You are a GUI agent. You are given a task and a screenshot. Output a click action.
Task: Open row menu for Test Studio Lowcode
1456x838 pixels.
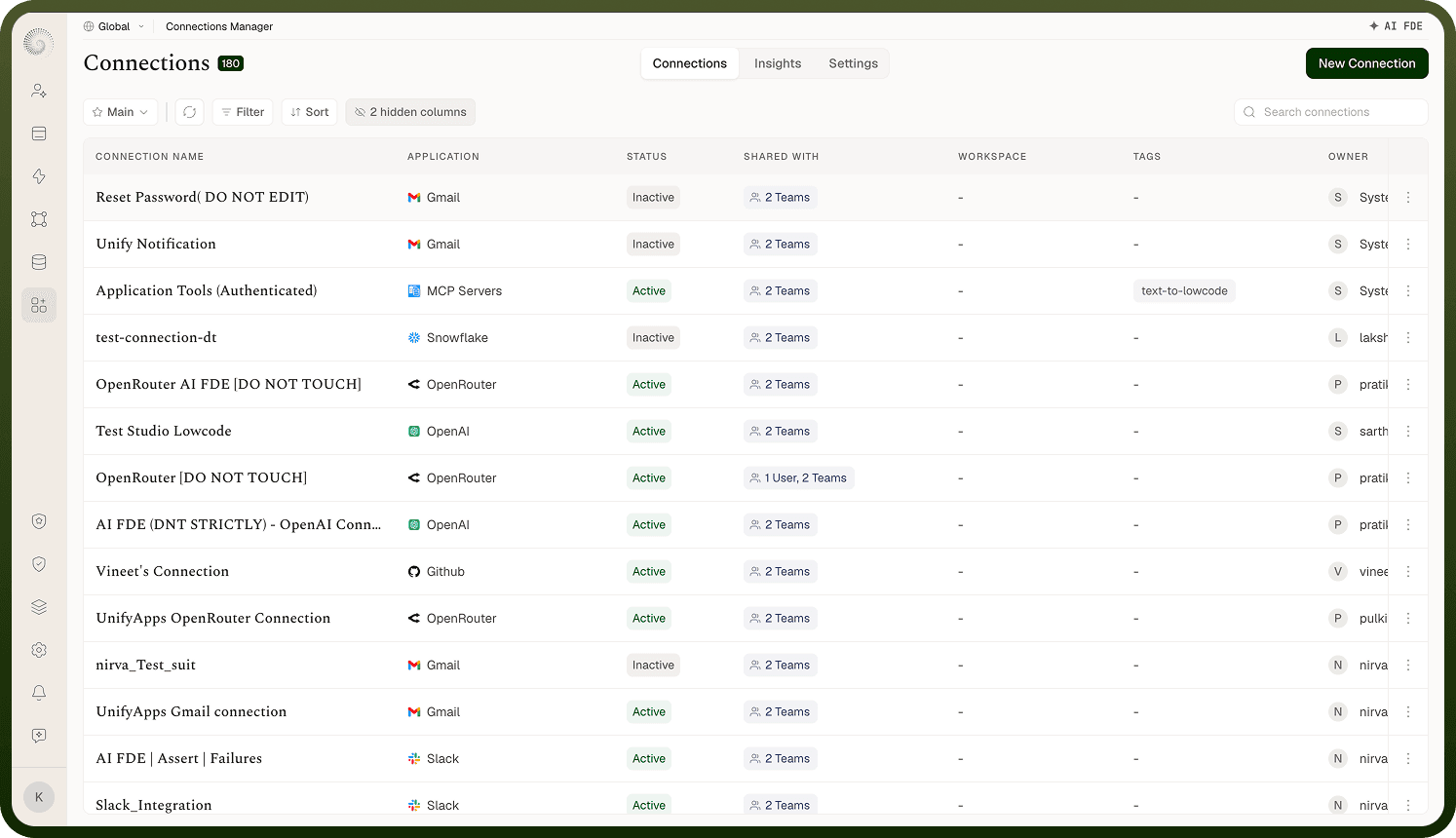pos(1408,432)
